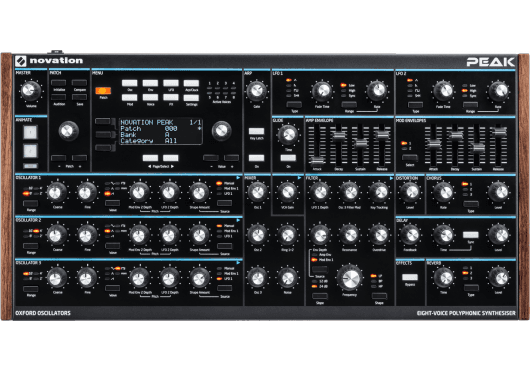Image resolution: width=530 pixels, height=371 pixels.
Task: Cycle LFO 2 Range button
Action: point(471,105)
